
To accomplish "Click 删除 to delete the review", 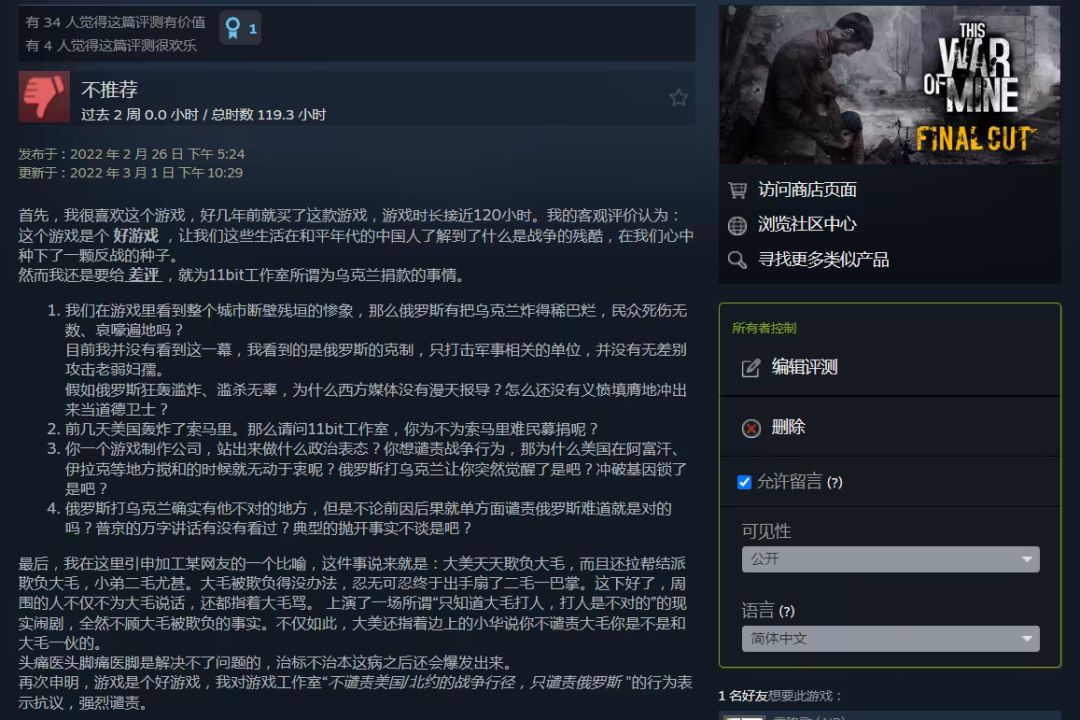I will click(788, 426).
